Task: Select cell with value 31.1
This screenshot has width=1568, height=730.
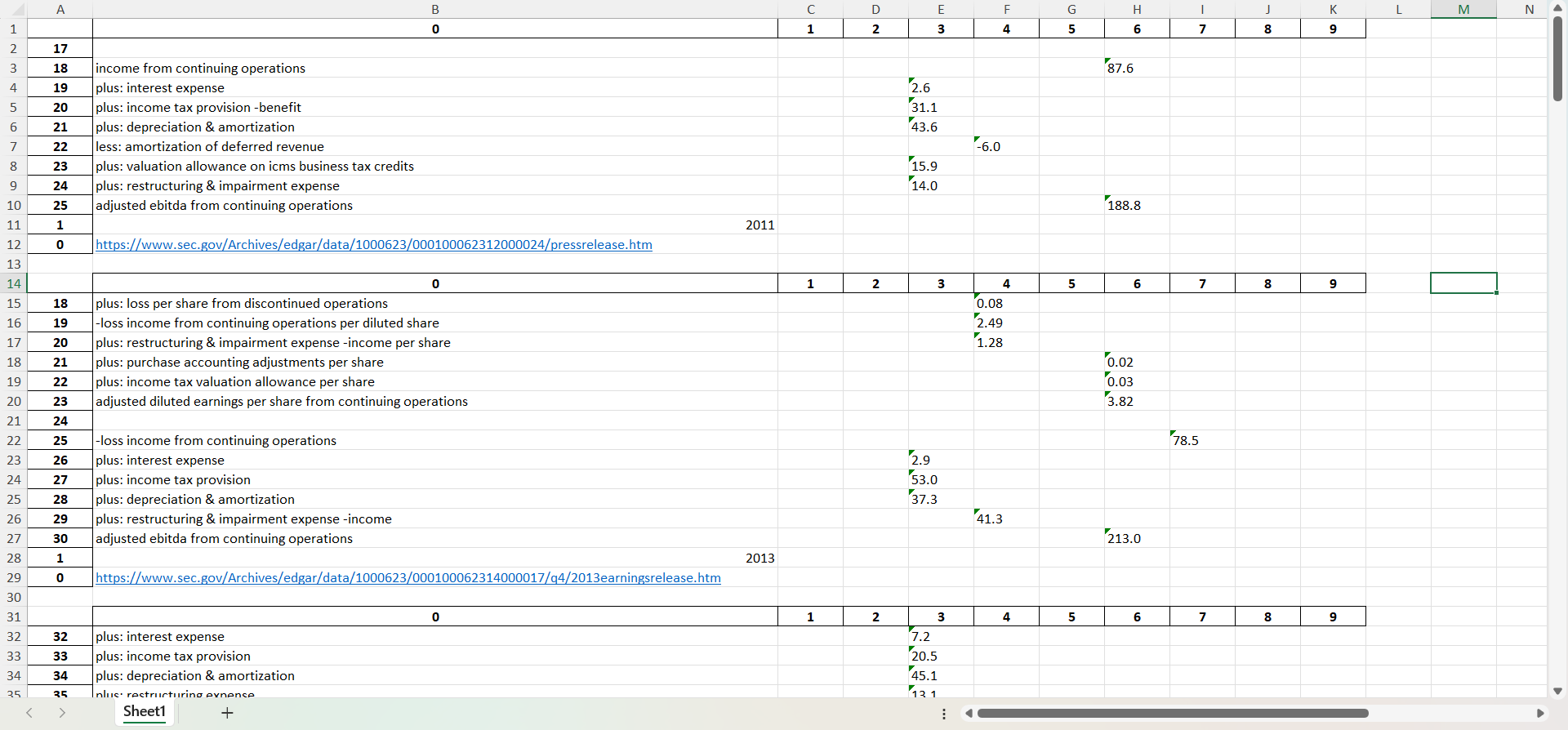Action: click(x=941, y=107)
